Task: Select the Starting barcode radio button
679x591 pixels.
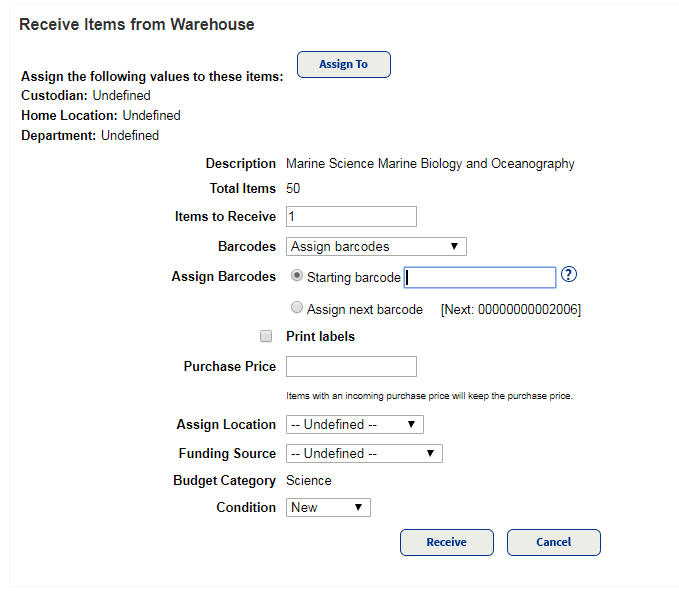Action: click(x=297, y=275)
